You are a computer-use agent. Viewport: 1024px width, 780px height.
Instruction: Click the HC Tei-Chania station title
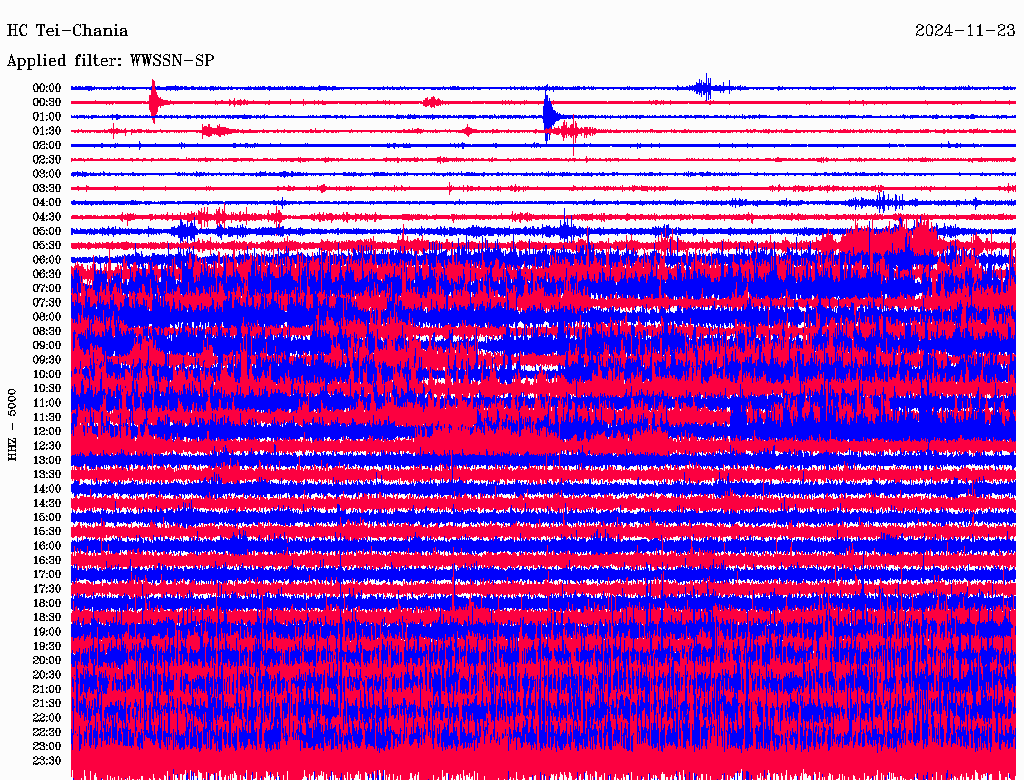68,31
